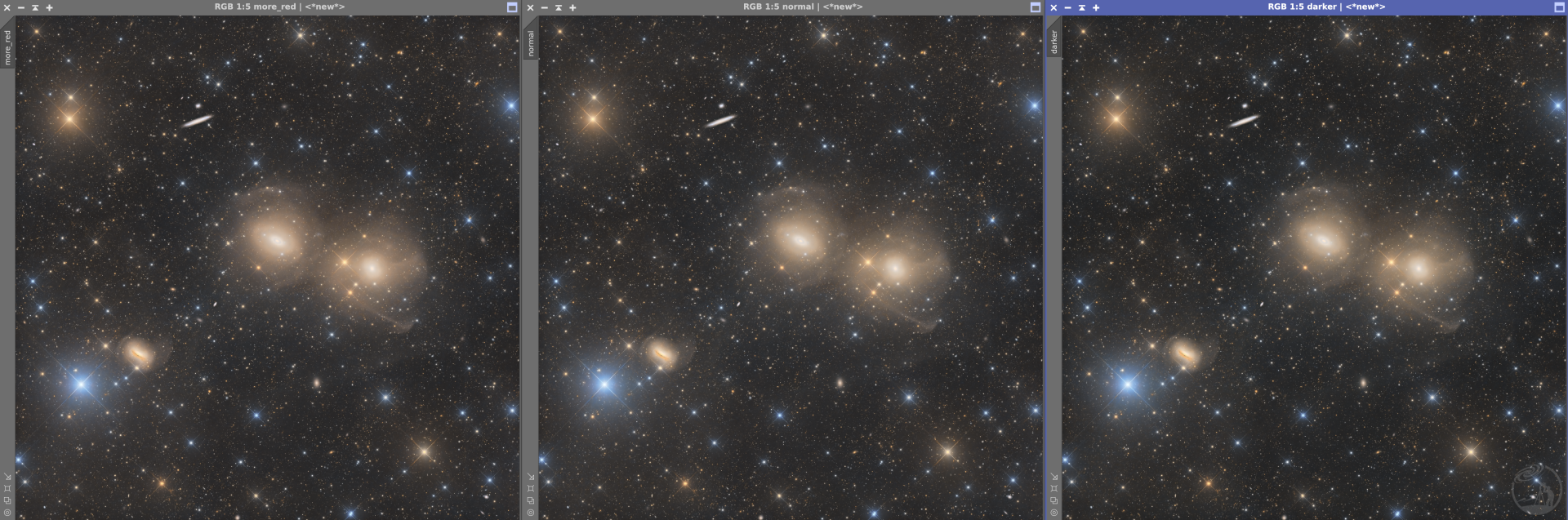Viewport: 1568px width, 520px height.
Task: Click the concentric circle icon in the darker window
Action: pyautogui.click(x=1054, y=513)
